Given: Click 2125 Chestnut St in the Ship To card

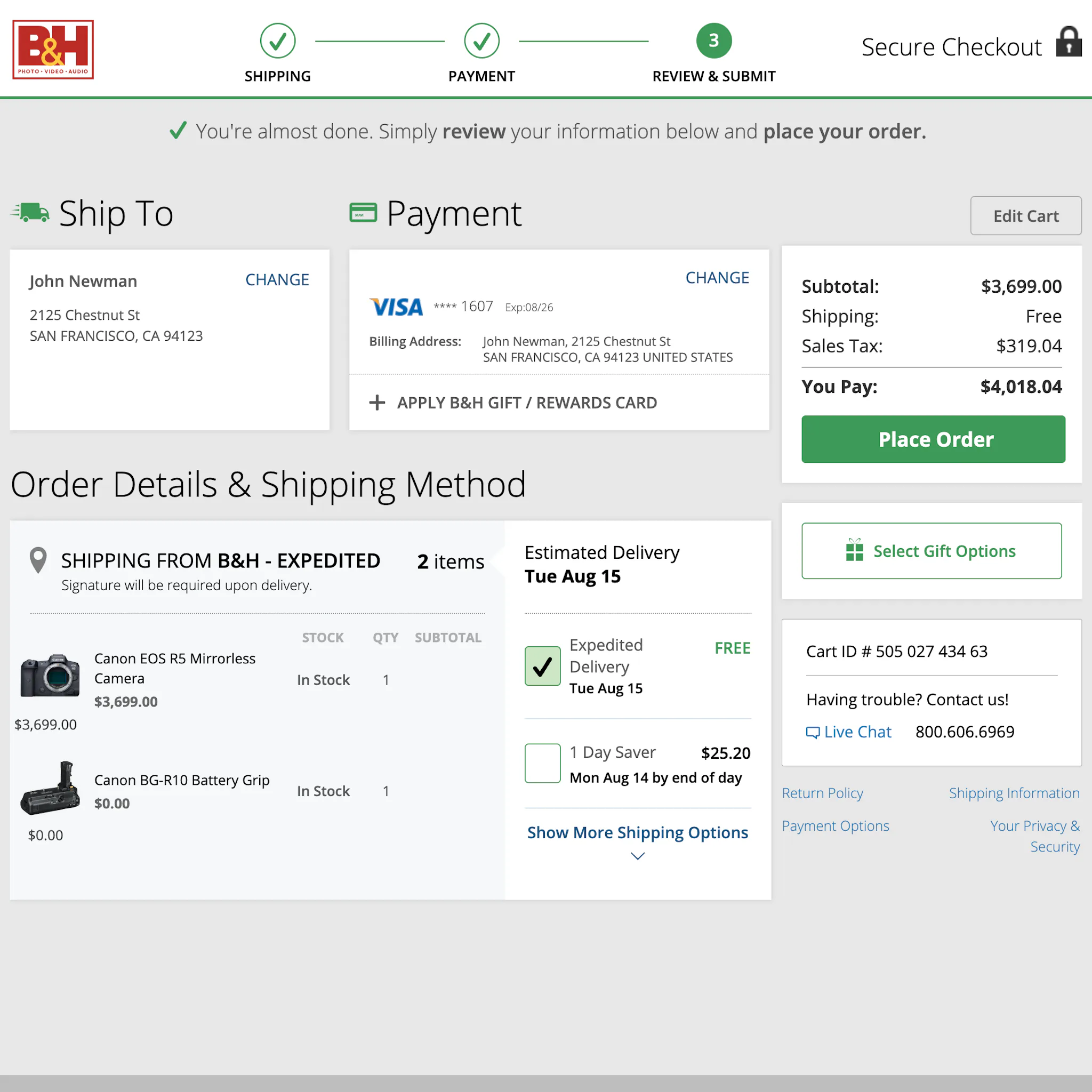Looking at the screenshot, I should (x=85, y=315).
